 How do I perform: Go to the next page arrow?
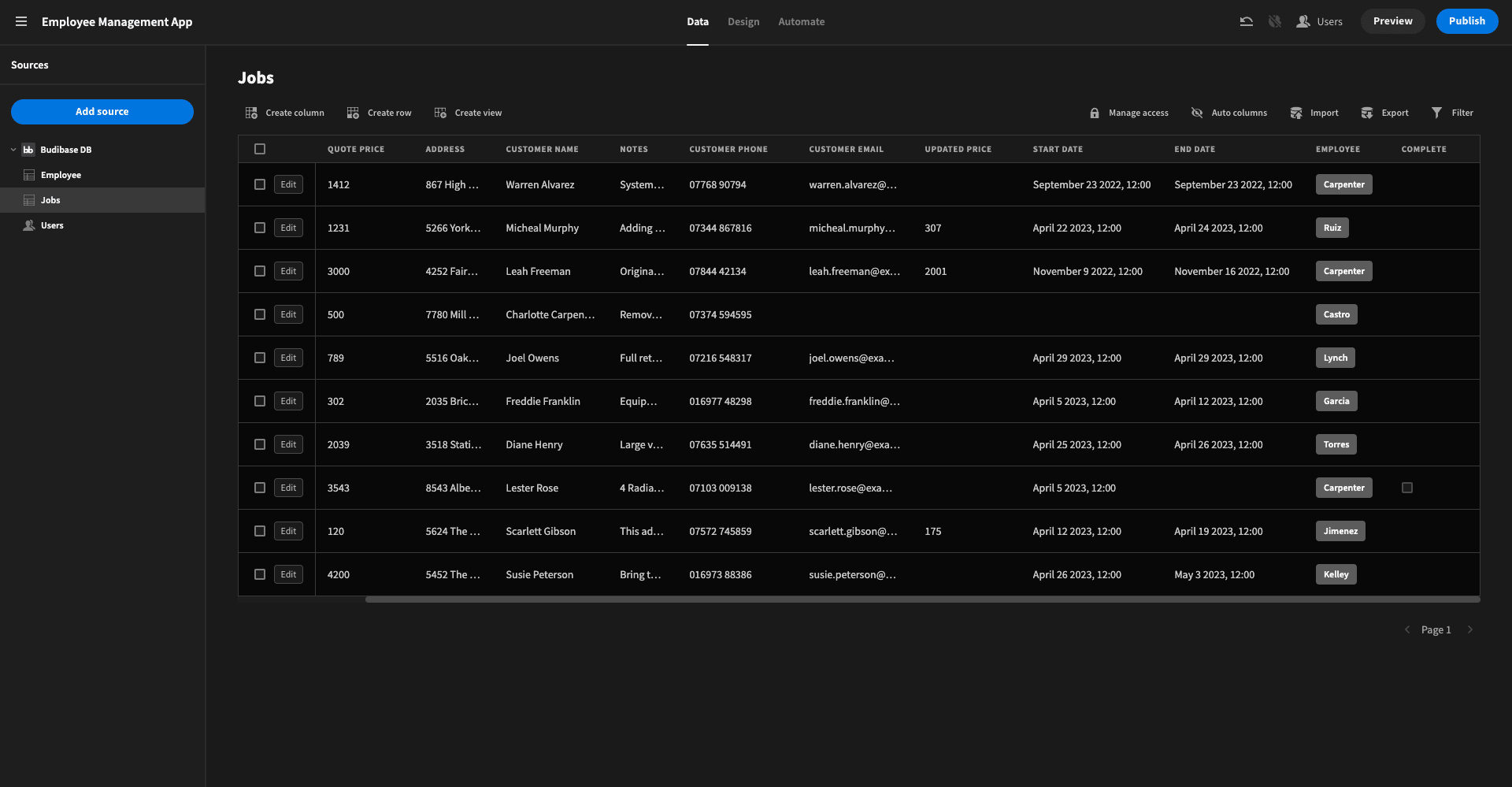(1469, 629)
